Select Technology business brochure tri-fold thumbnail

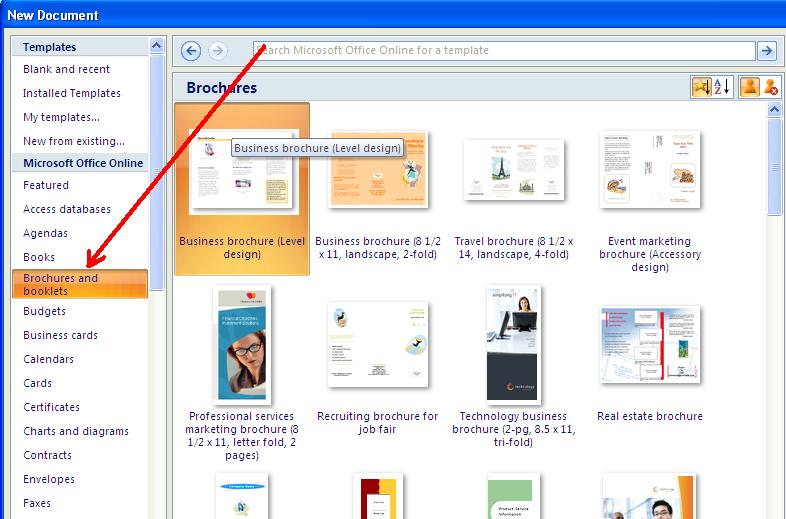click(514, 345)
